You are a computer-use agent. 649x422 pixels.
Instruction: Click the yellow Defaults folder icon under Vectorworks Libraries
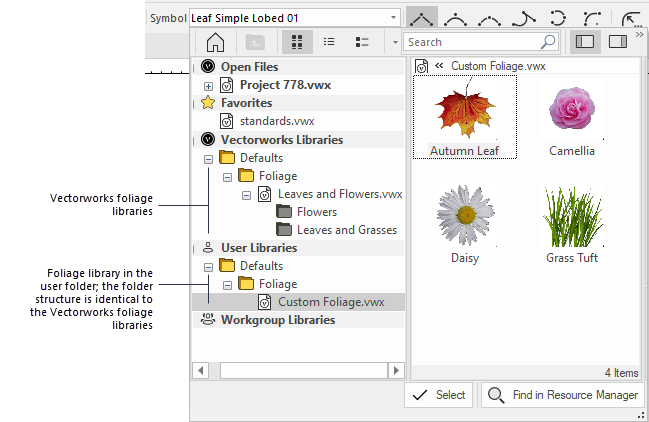point(227,158)
